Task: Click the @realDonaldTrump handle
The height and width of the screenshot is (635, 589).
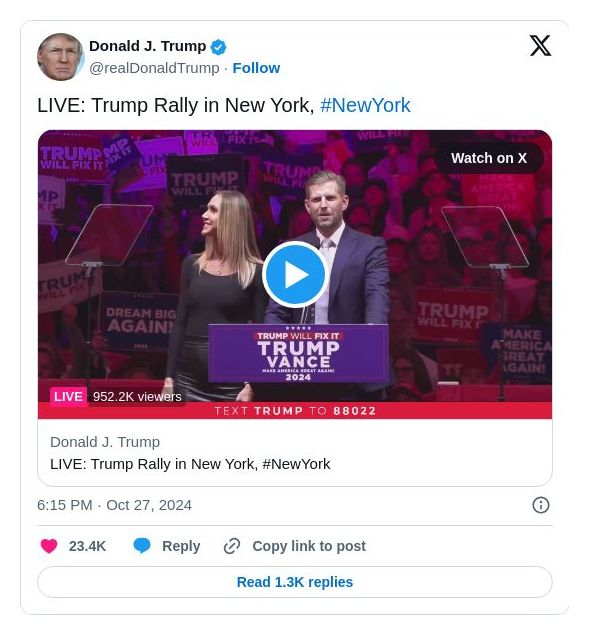Action: click(154, 68)
